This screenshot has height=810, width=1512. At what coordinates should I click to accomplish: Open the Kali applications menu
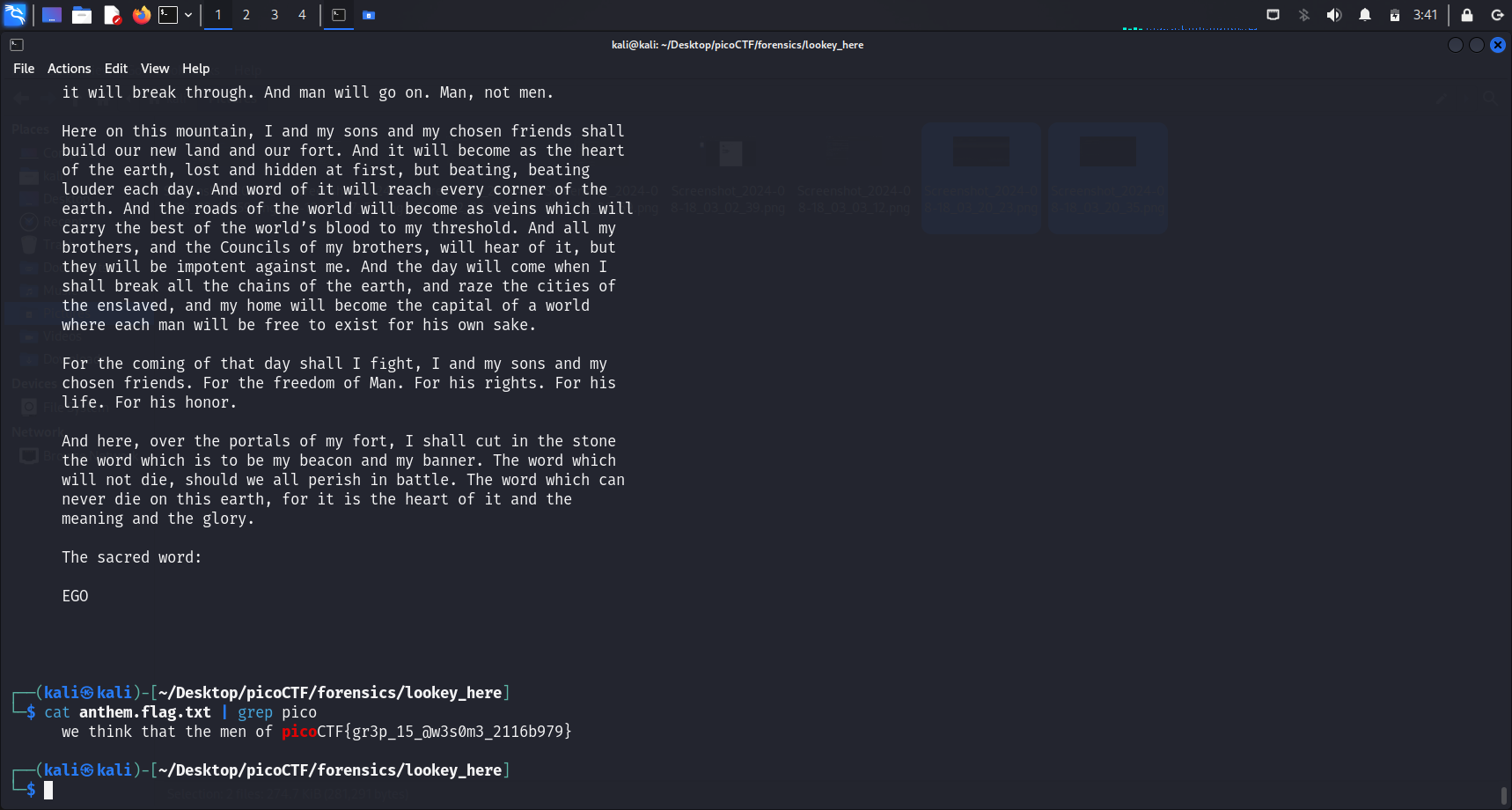(x=15, y=15)
